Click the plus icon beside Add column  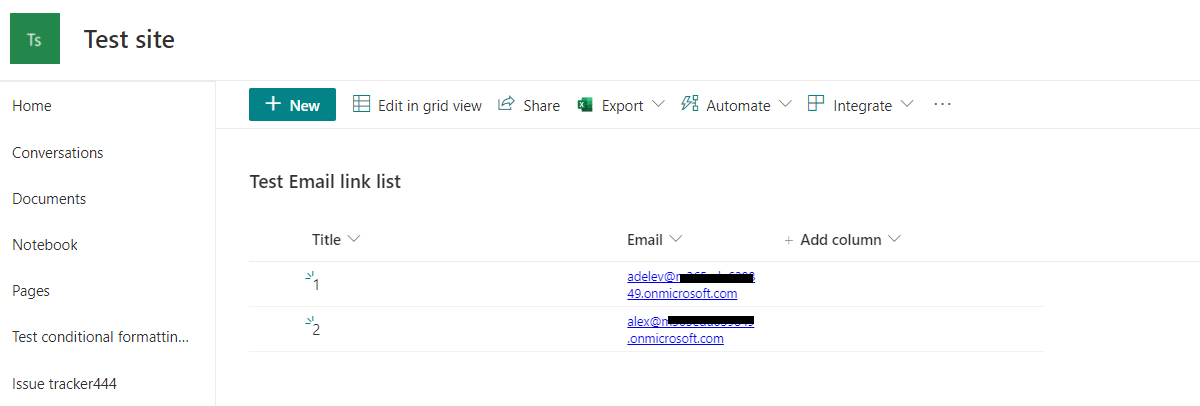click(x=789, y=240)
